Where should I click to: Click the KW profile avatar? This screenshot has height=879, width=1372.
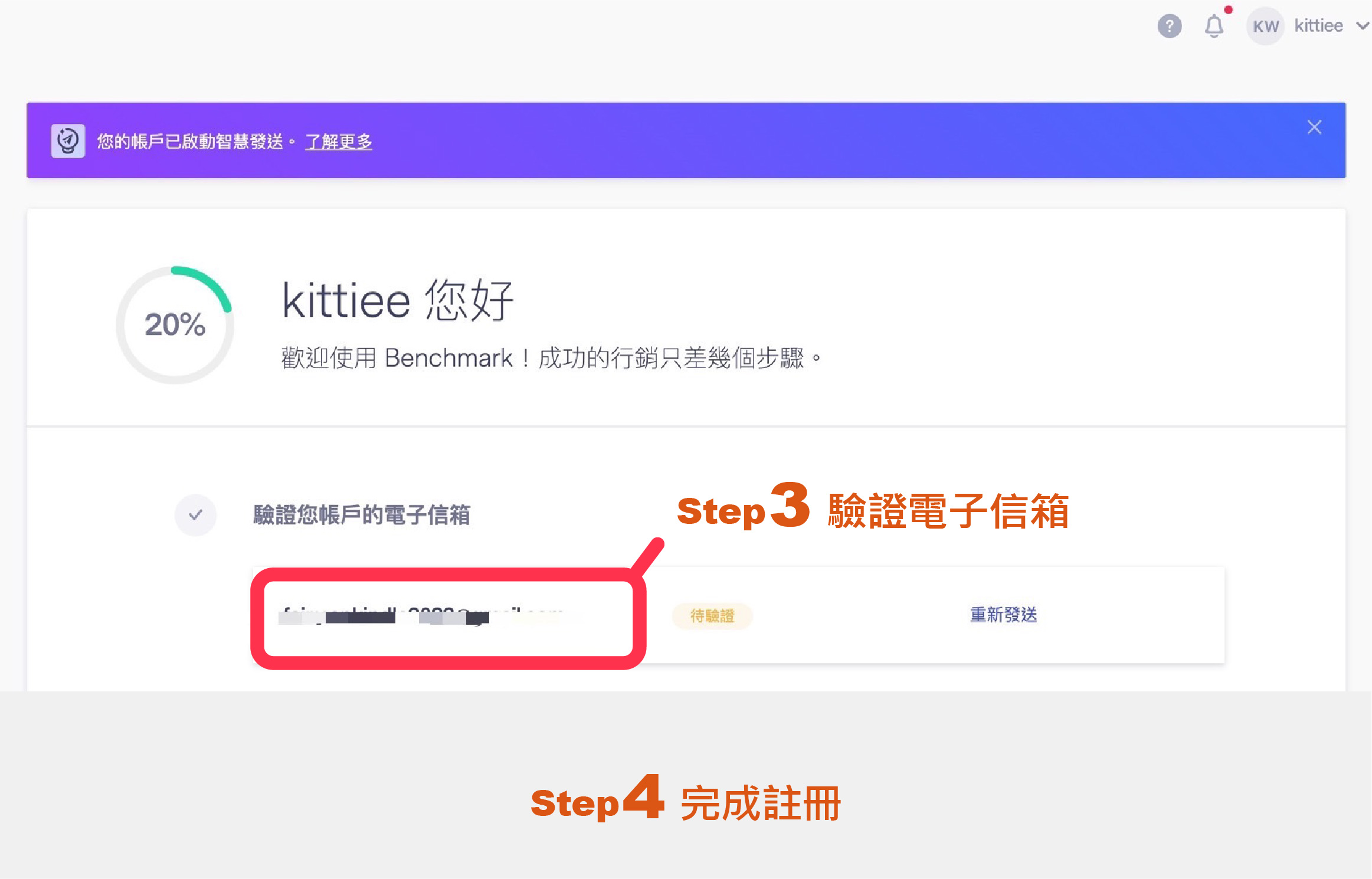click(x=1265, y=27)
